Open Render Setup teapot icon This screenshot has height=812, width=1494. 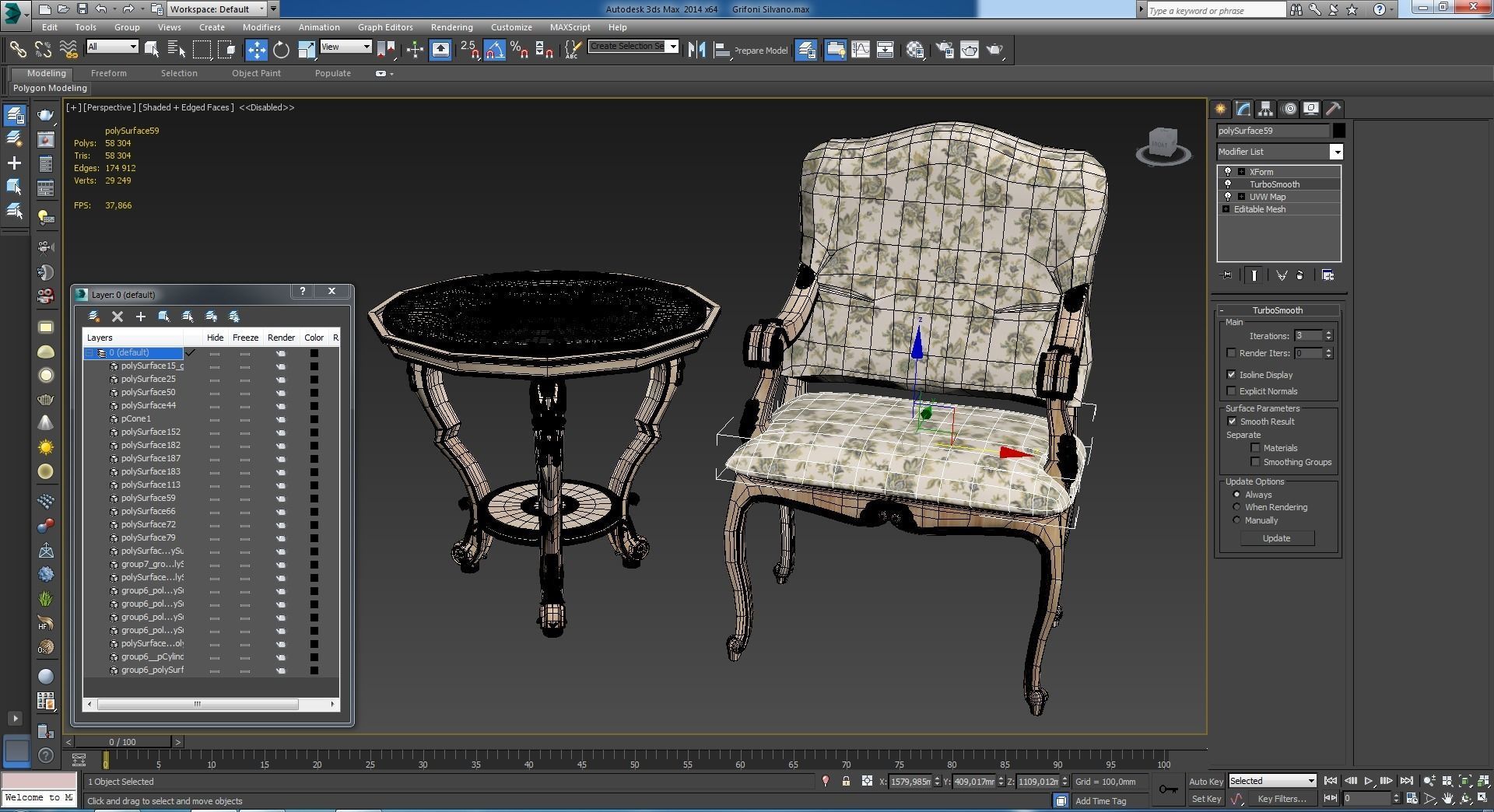945,50
